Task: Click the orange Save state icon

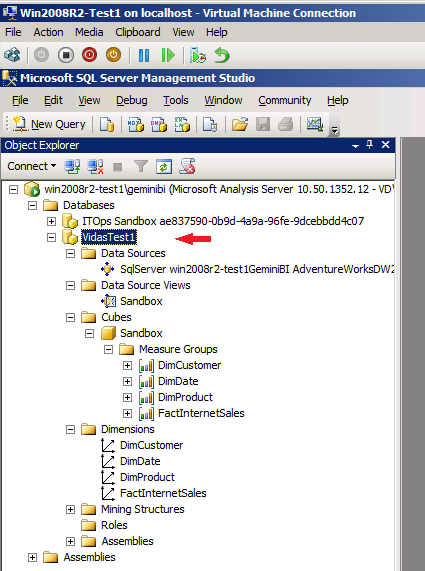Action: [113, 55]
